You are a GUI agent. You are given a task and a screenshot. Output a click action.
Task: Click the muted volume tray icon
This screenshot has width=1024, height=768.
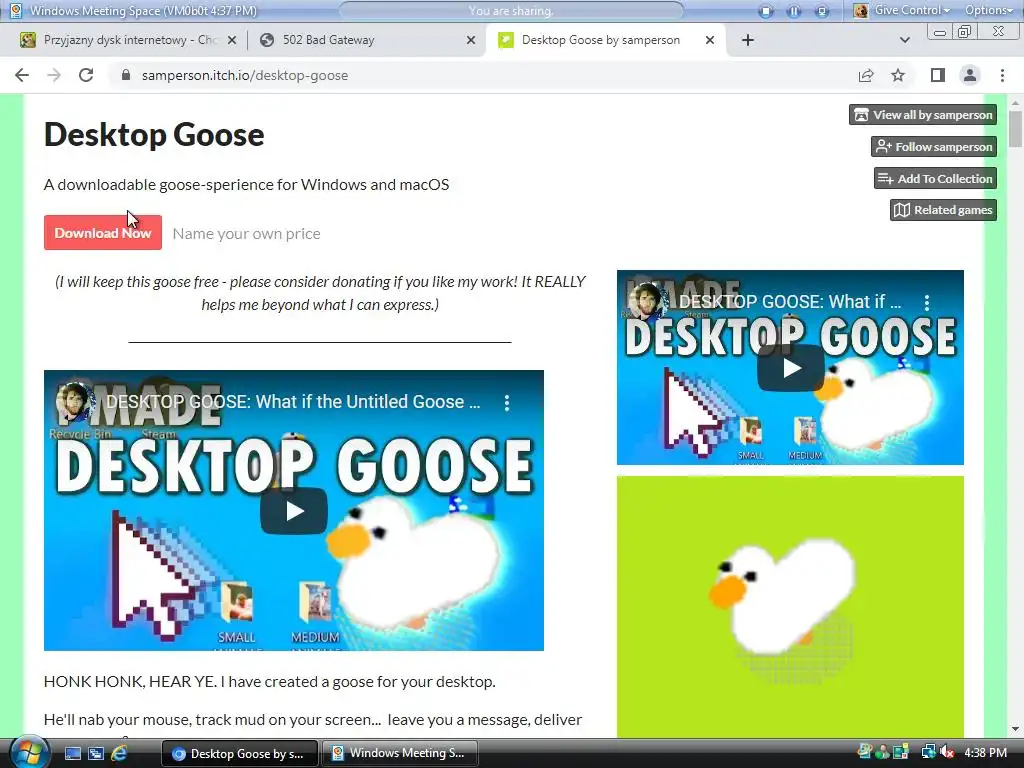(x=947, y=753)
